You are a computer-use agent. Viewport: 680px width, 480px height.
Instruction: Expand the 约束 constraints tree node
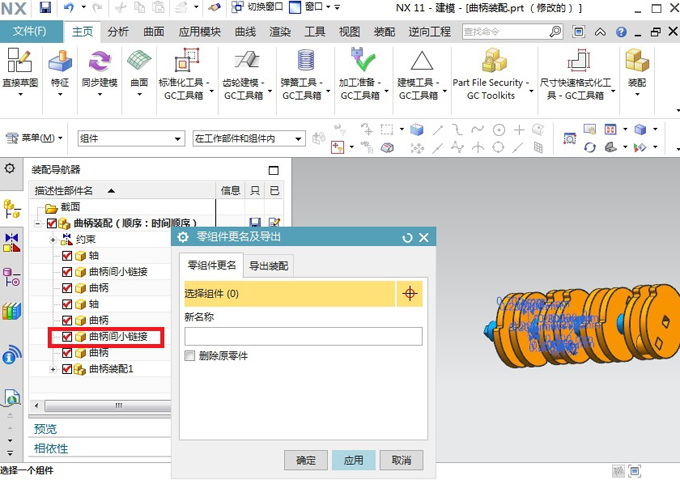click(x=53, y=240)
